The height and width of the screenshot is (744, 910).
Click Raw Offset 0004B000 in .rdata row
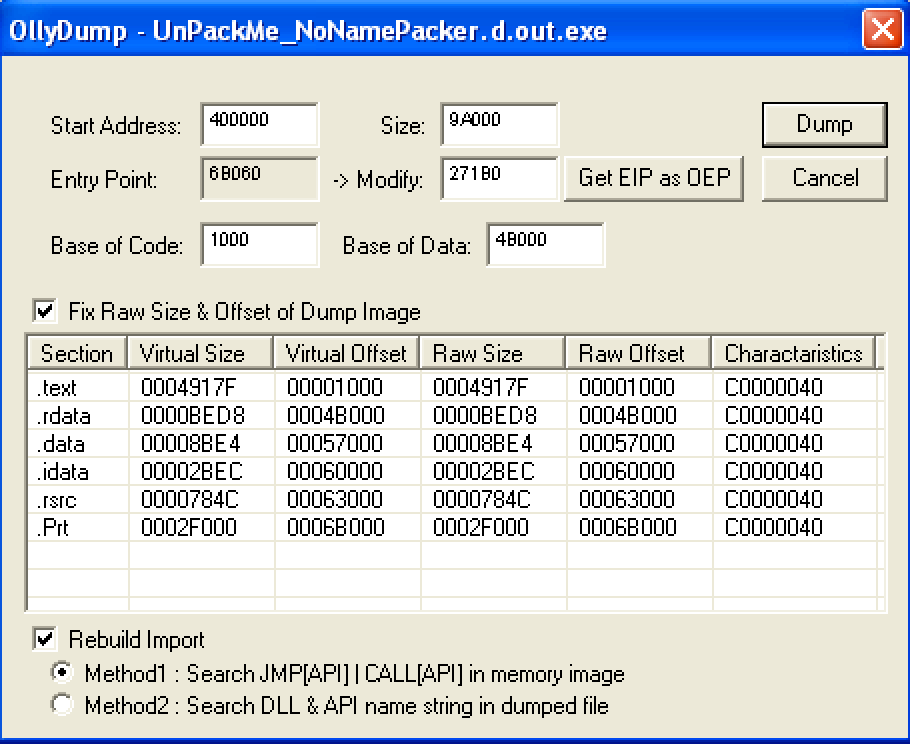click(x=628, y=415)
